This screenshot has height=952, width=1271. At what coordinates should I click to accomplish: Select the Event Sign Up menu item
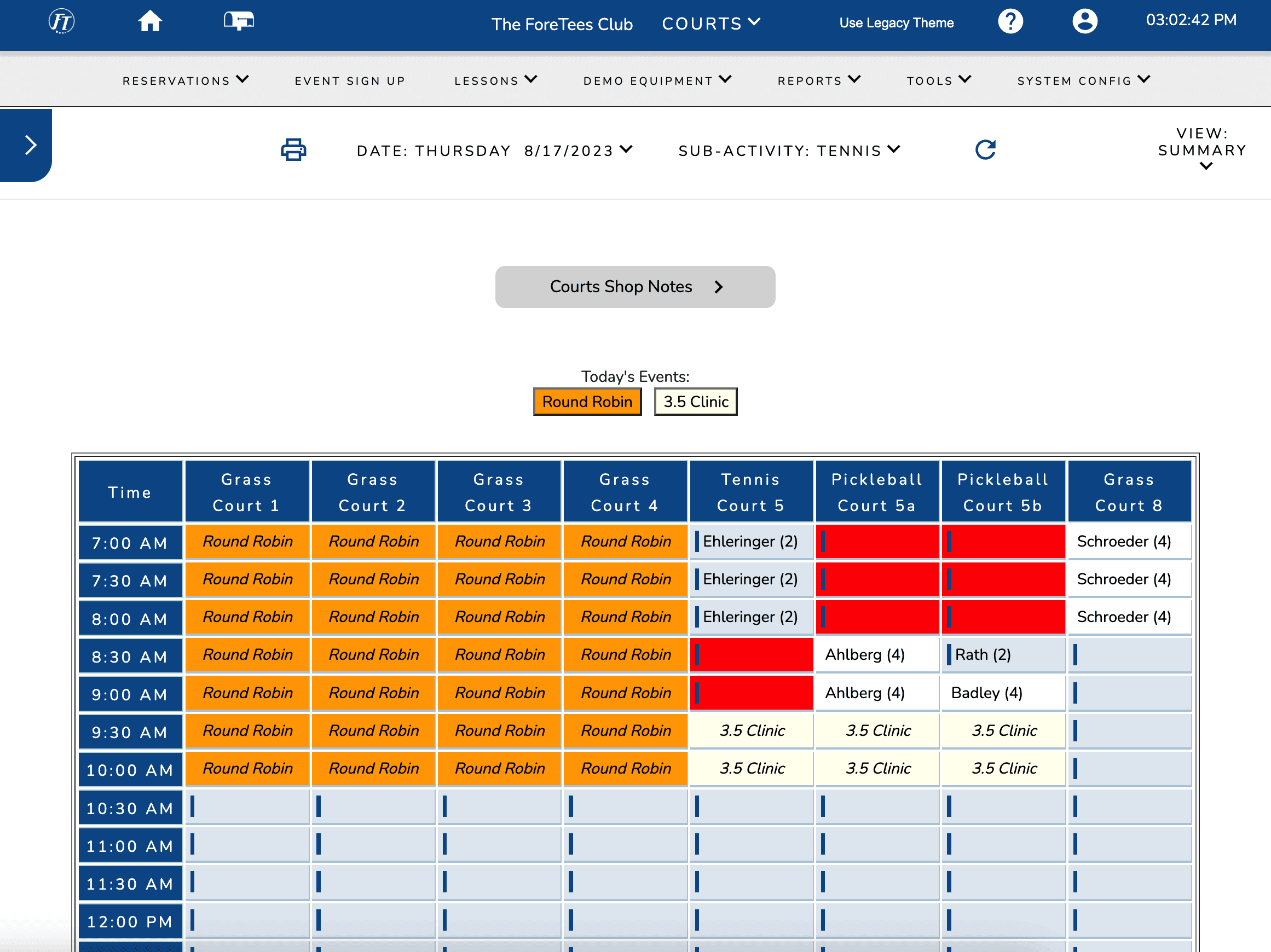350,81
